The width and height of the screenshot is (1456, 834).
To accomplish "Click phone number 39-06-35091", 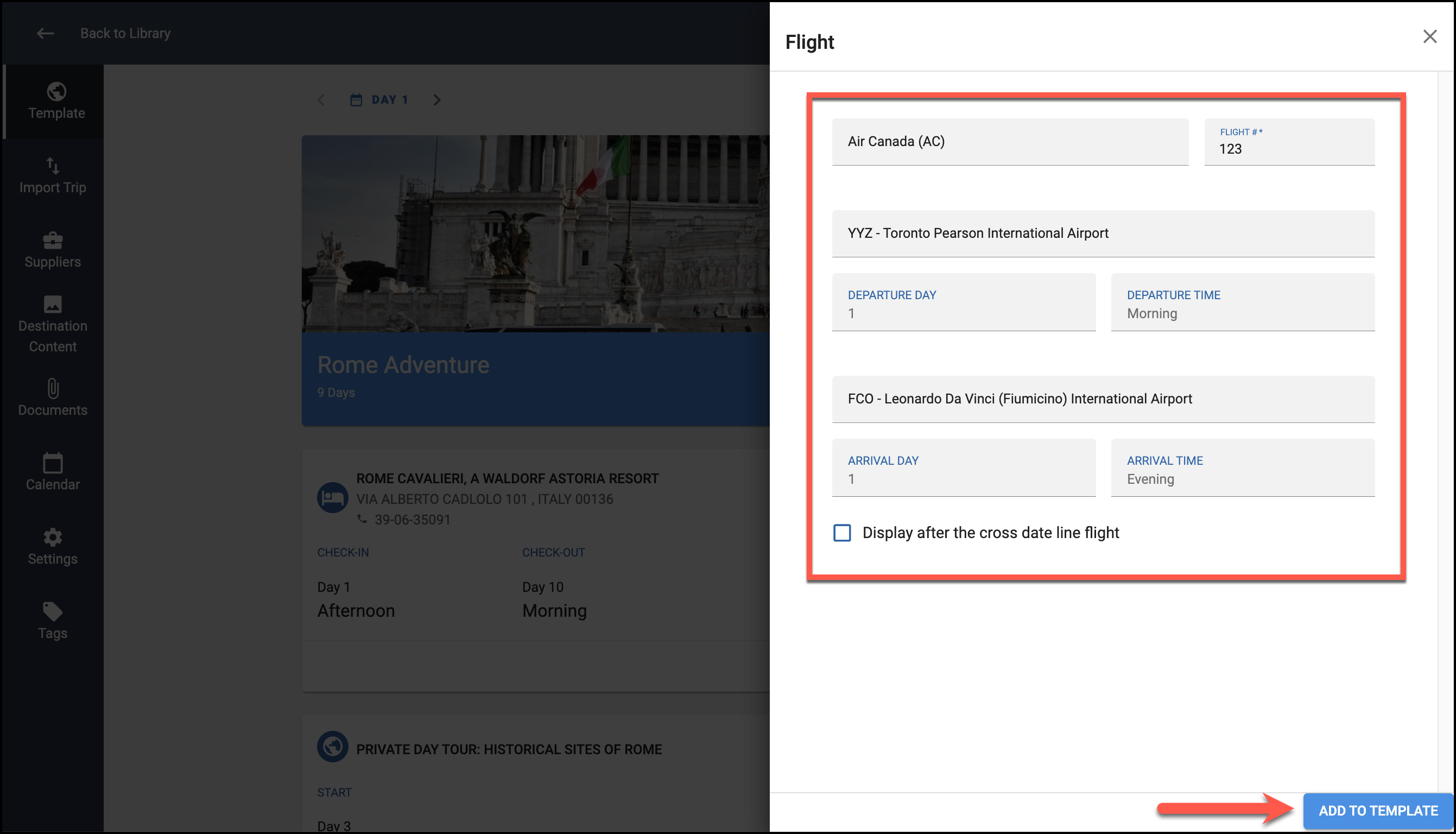I will tap(412, 520).
